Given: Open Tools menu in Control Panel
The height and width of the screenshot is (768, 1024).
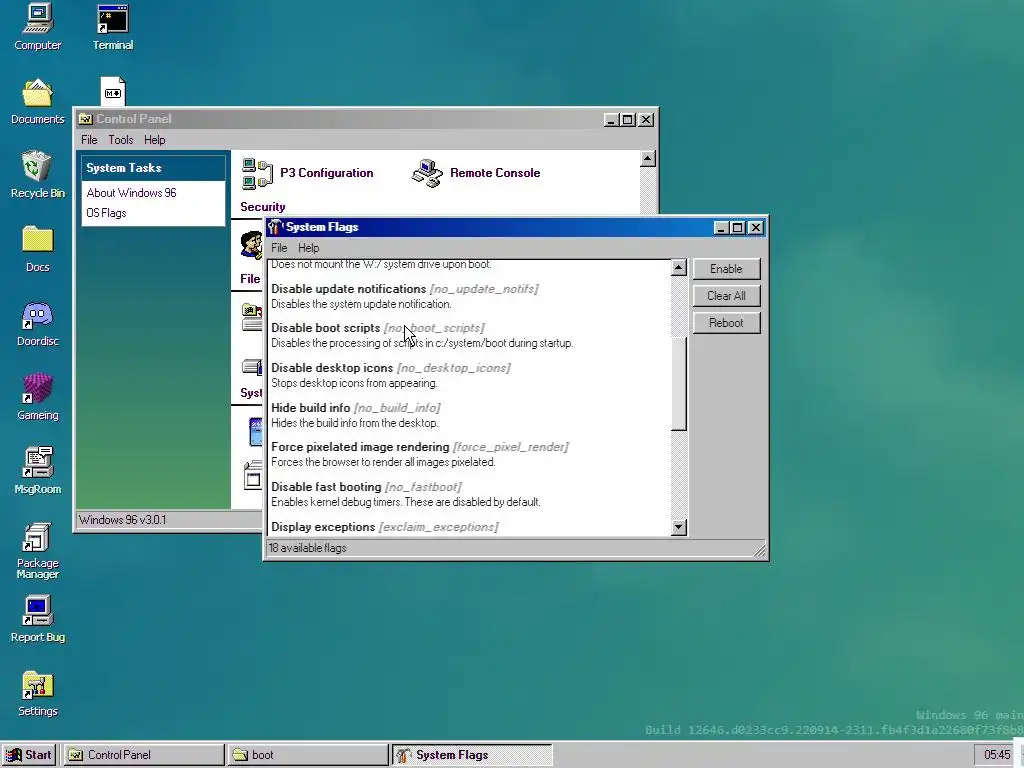Looking at the screenshot, I should click(120, 140).
